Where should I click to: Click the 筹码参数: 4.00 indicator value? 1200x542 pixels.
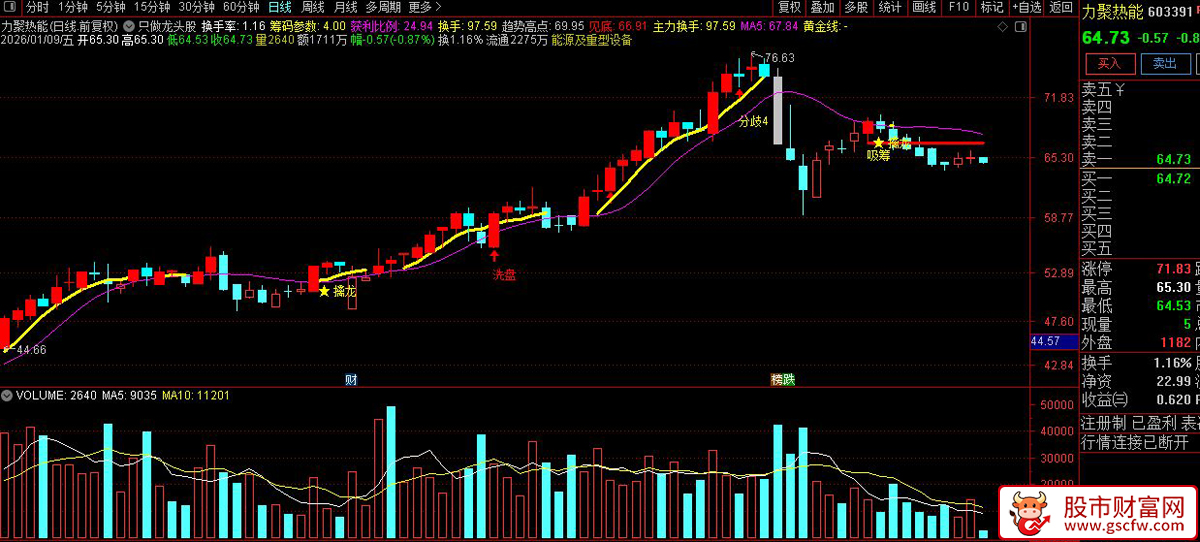[x=308, y=25]
